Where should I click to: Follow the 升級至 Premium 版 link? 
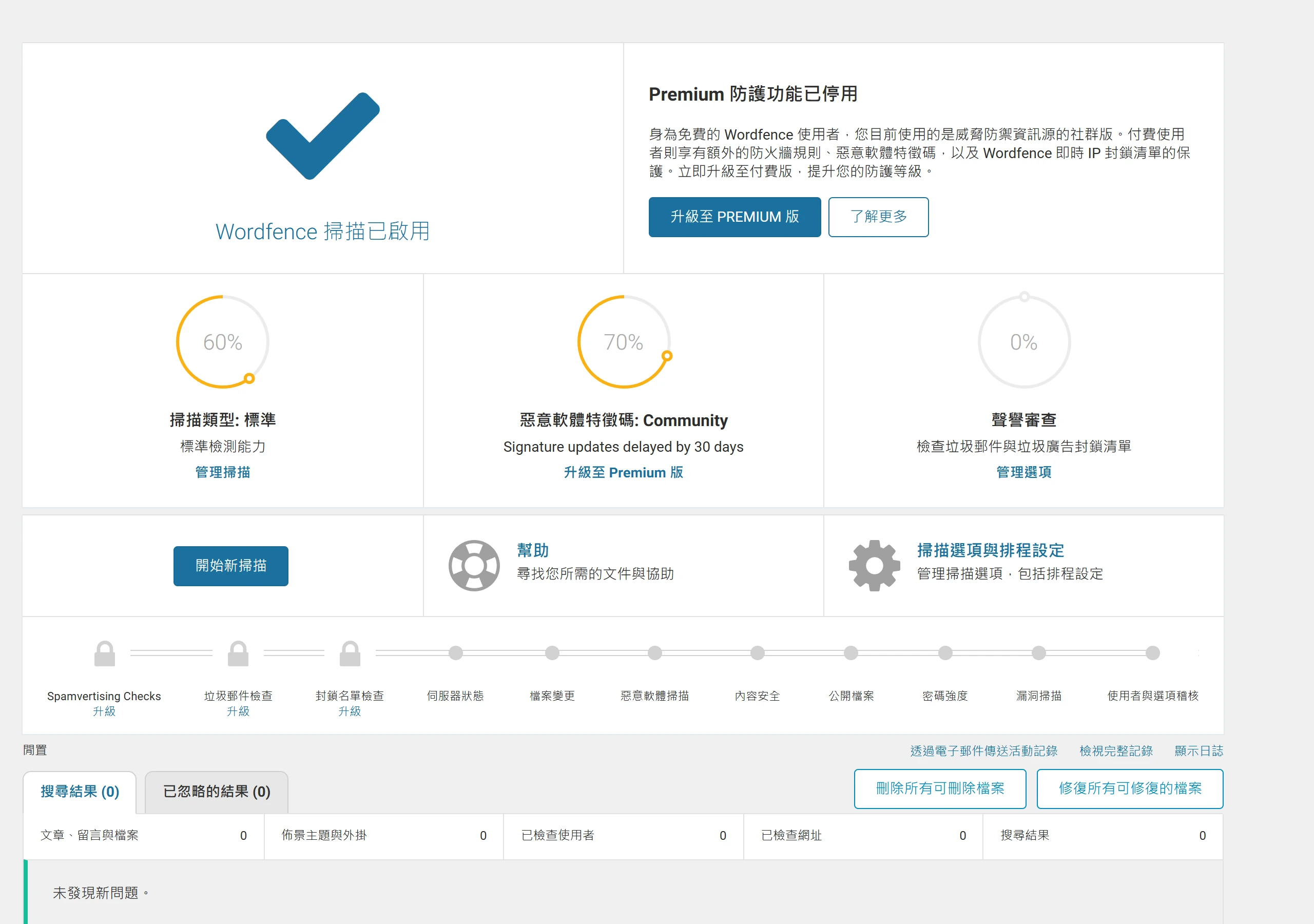pos(623,472)
